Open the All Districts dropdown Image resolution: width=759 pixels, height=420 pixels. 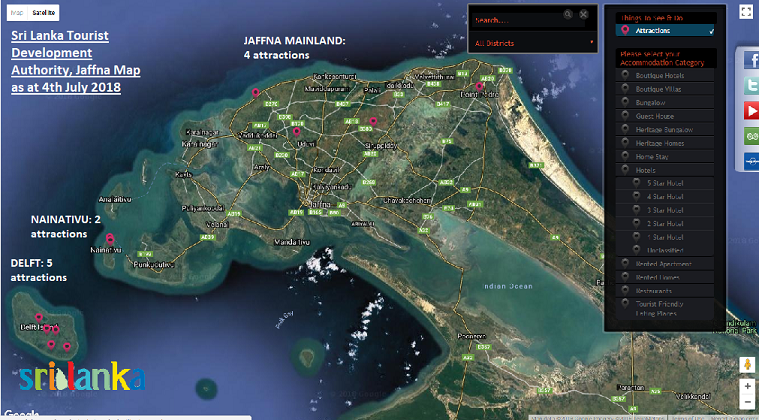[x=534, y=43]
